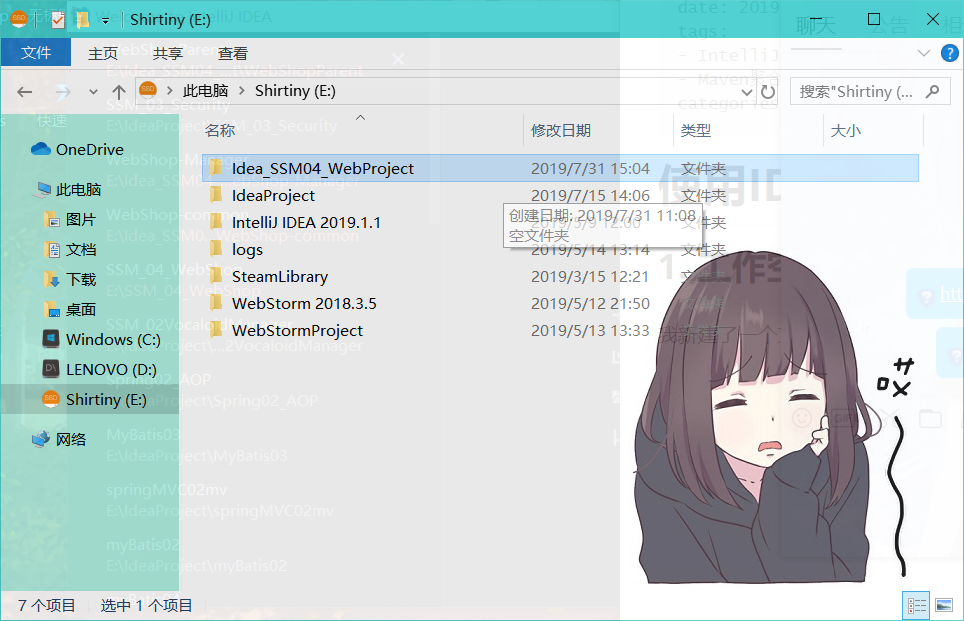
Task: Select the SteamLibrary folder
Action: click(280, 277)
